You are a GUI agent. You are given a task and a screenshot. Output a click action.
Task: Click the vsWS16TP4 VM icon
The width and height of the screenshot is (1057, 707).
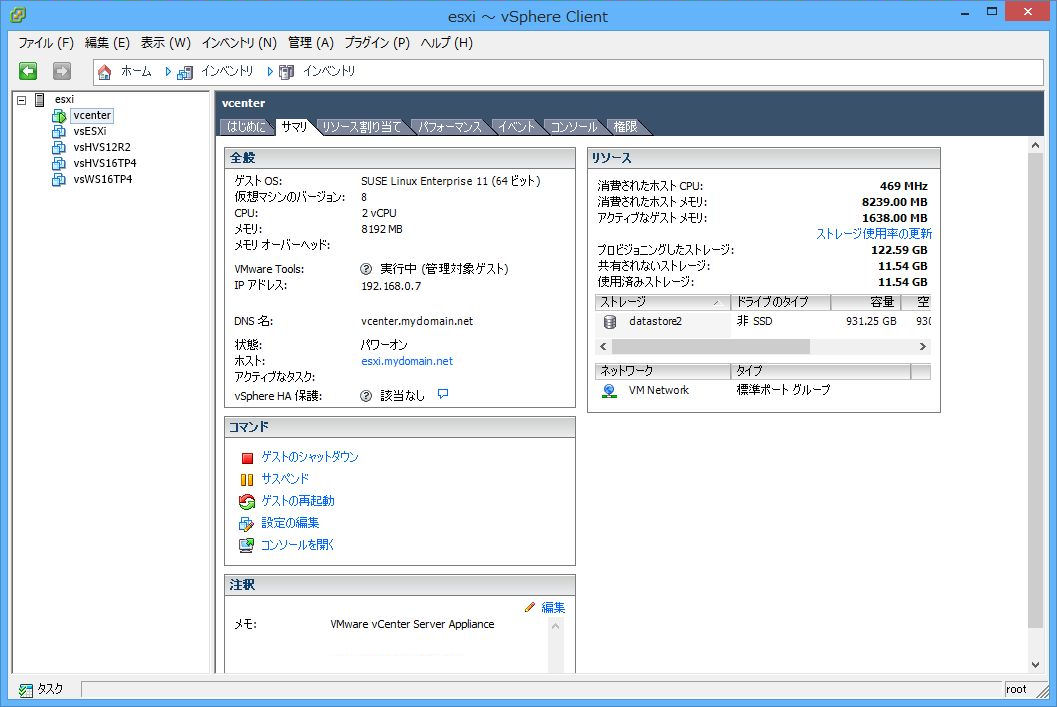pyautogui.click(x=59, y=180)
